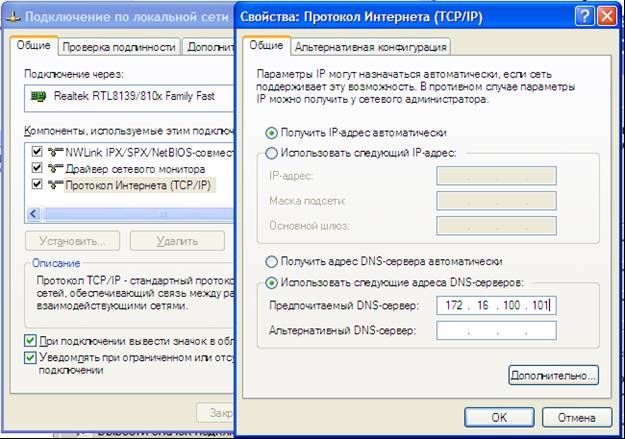Click the NWLink IPX/SPX protocol icon
The width and height of the screenshot is (625, 439).
[57, 152]
